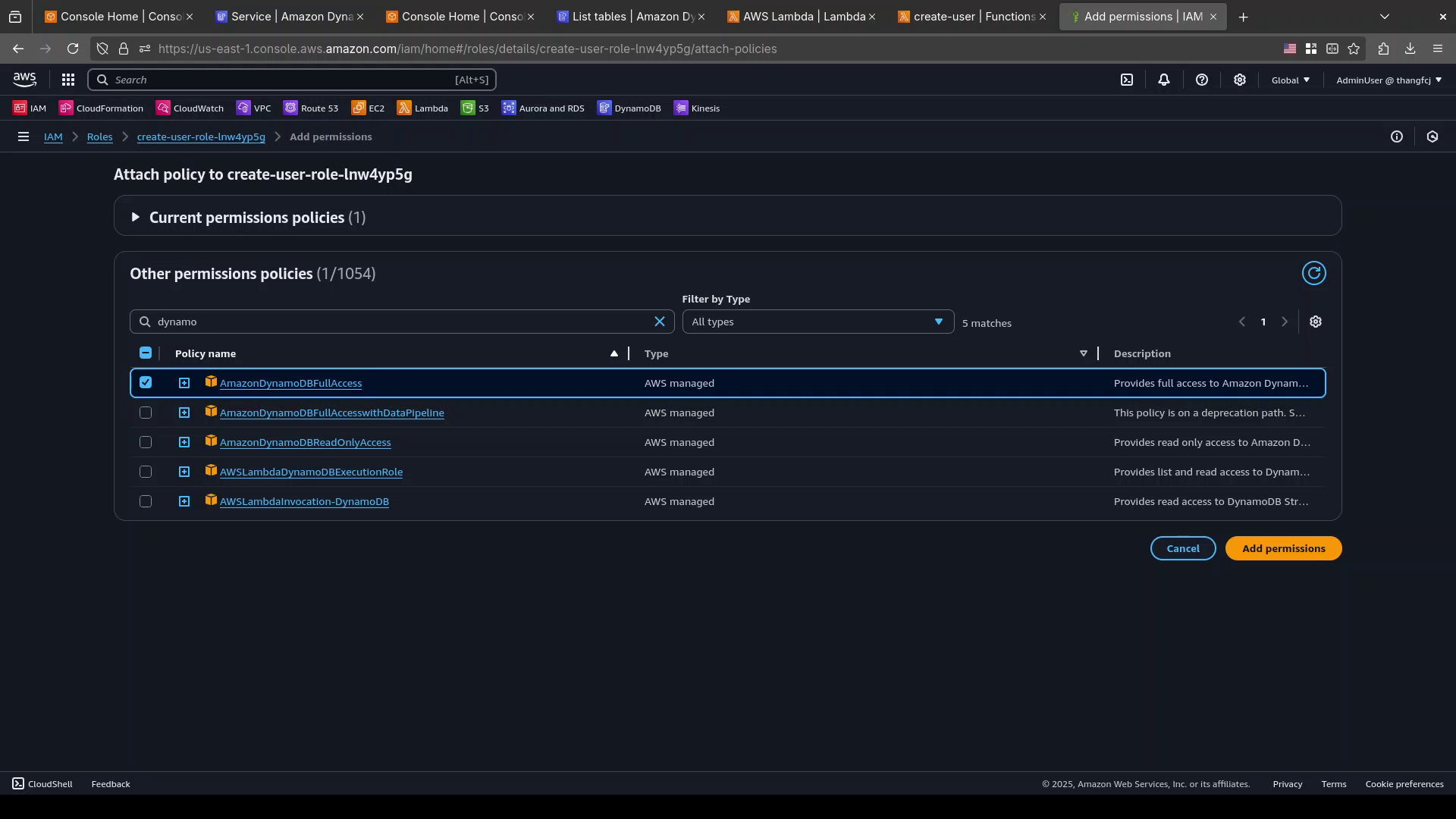Sort by Policy name column arrow
This screenshot has height=819, width=1456.
click(614, 353)
